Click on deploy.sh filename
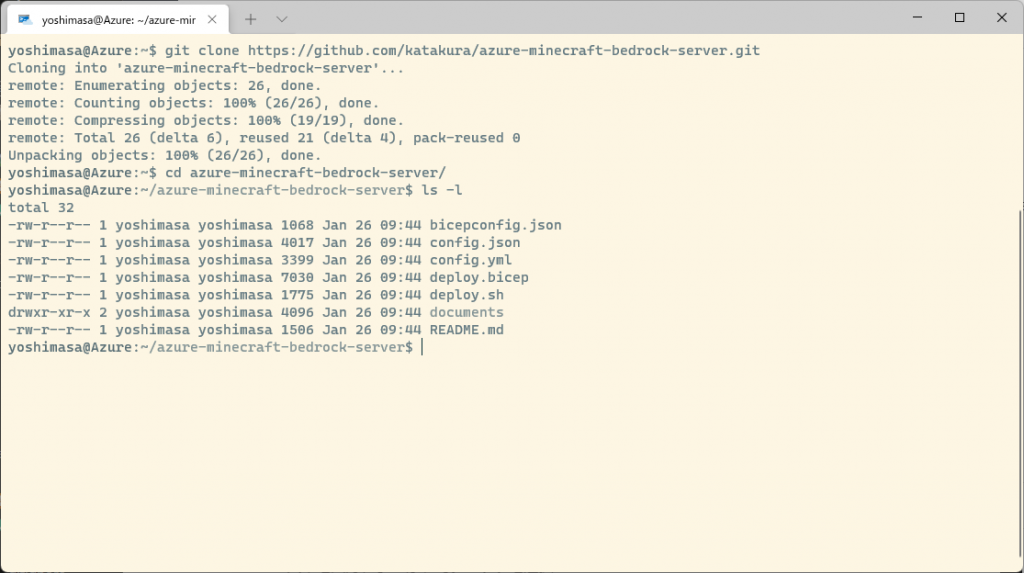Screen dimensions: 1024x573 click(x=466, y=295)
